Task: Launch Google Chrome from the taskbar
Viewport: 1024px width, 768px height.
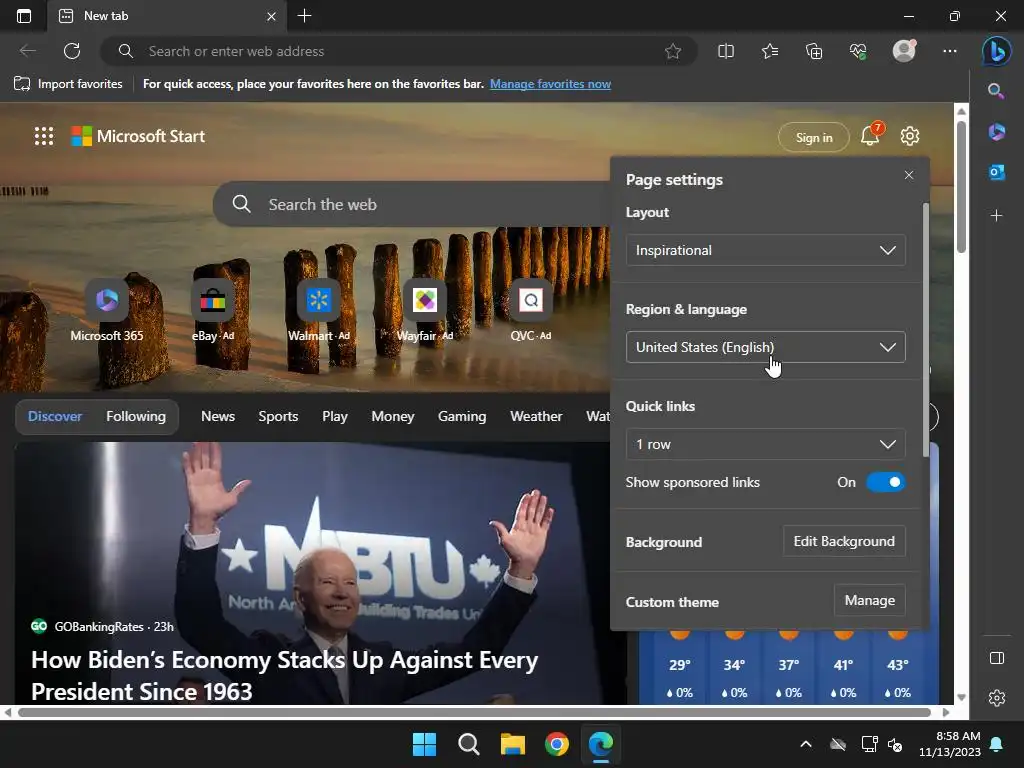Action: (556, 744)
